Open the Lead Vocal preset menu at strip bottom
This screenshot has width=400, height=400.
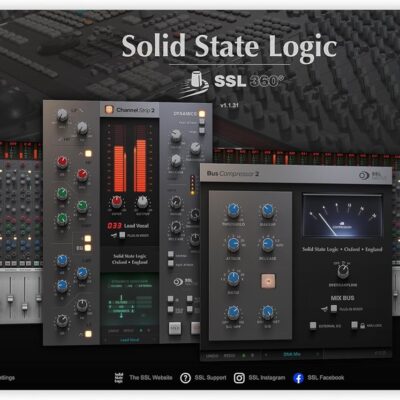(129, 340)
